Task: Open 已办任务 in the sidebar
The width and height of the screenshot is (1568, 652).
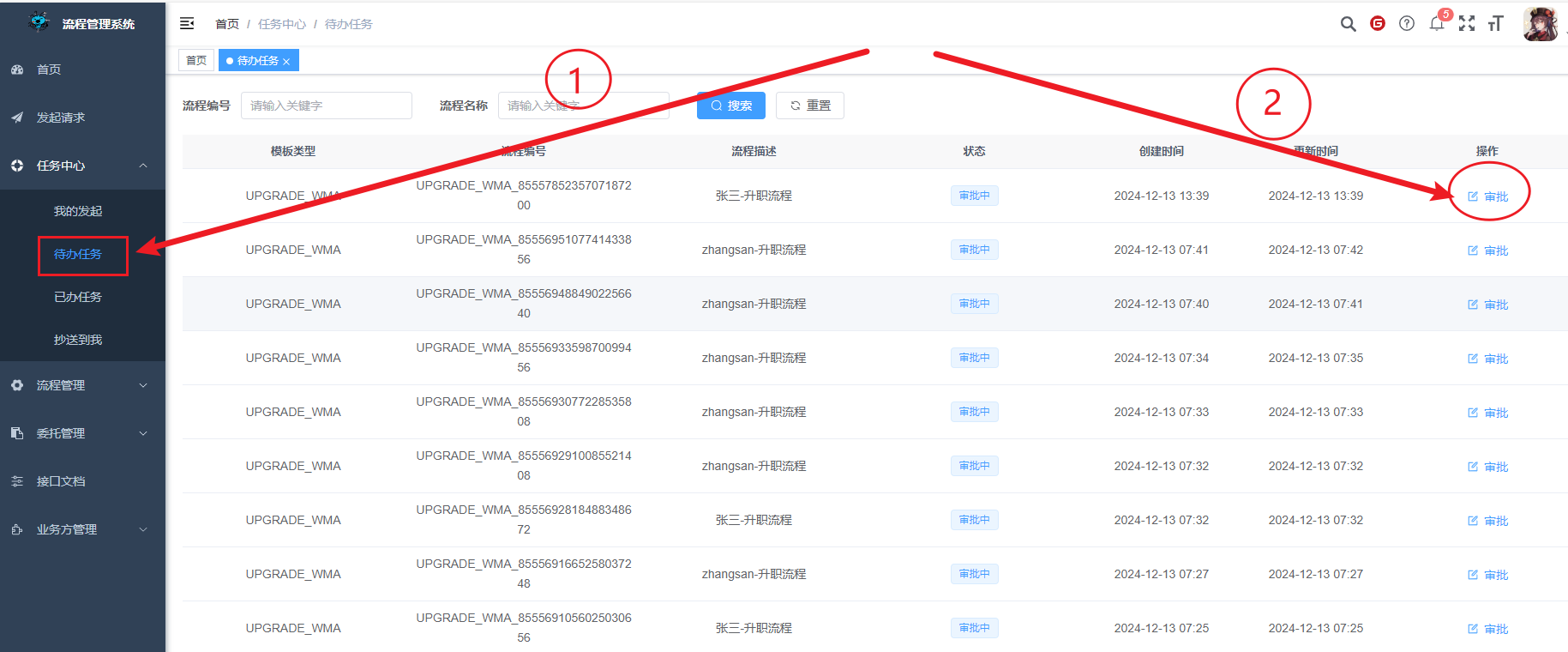Action: click(78, 297)
